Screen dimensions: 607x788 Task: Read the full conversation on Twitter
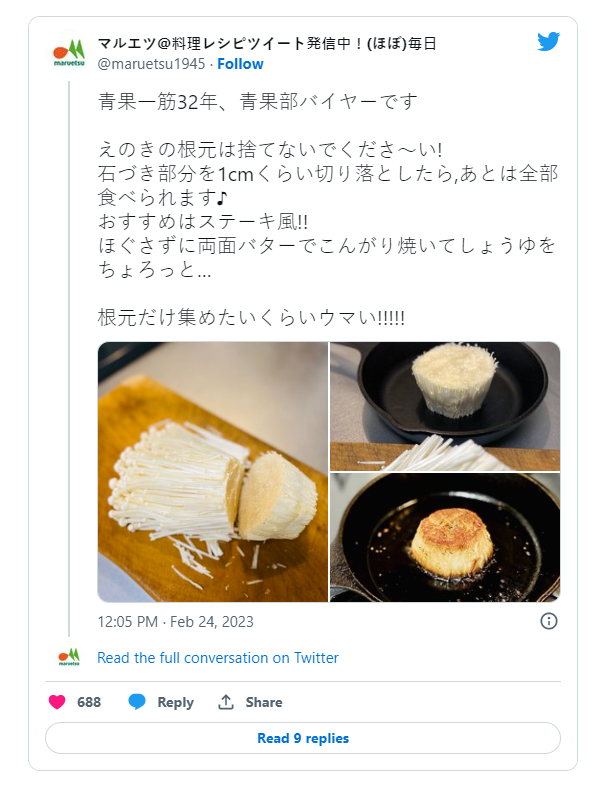(x=218, y=658)
